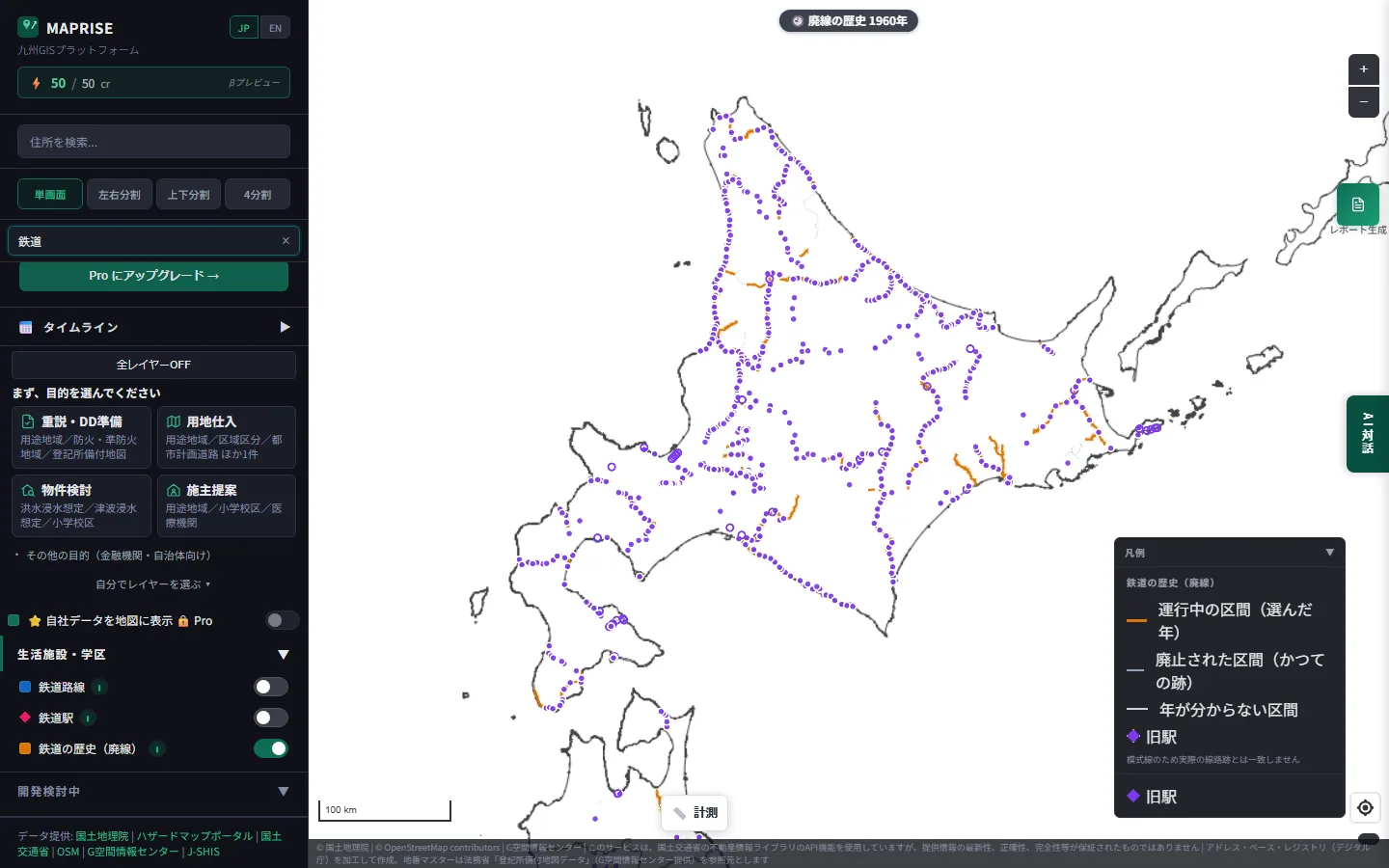Click the タイムライン calendar icon
The image size is (1389, 868).
[x=26, y=327]
